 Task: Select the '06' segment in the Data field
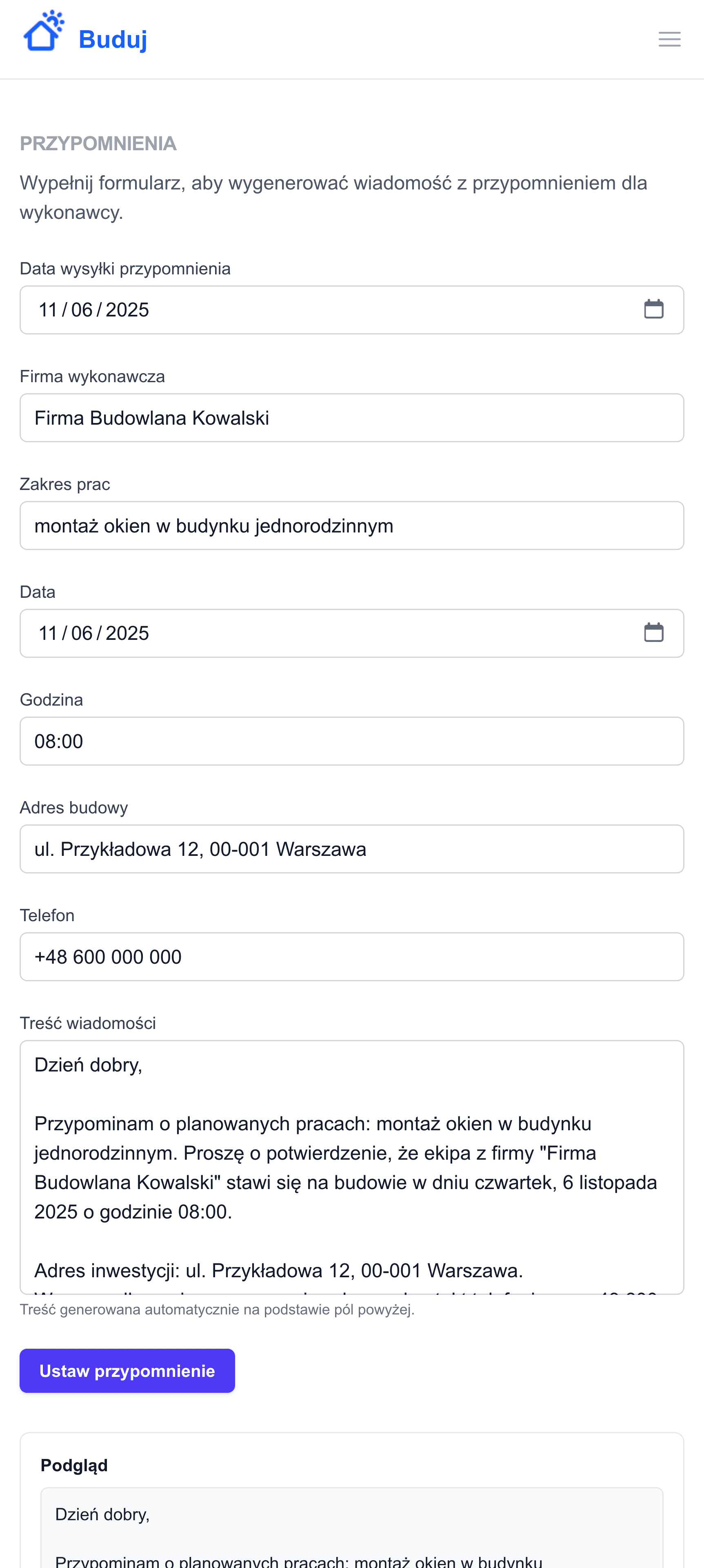pos(82,633)
